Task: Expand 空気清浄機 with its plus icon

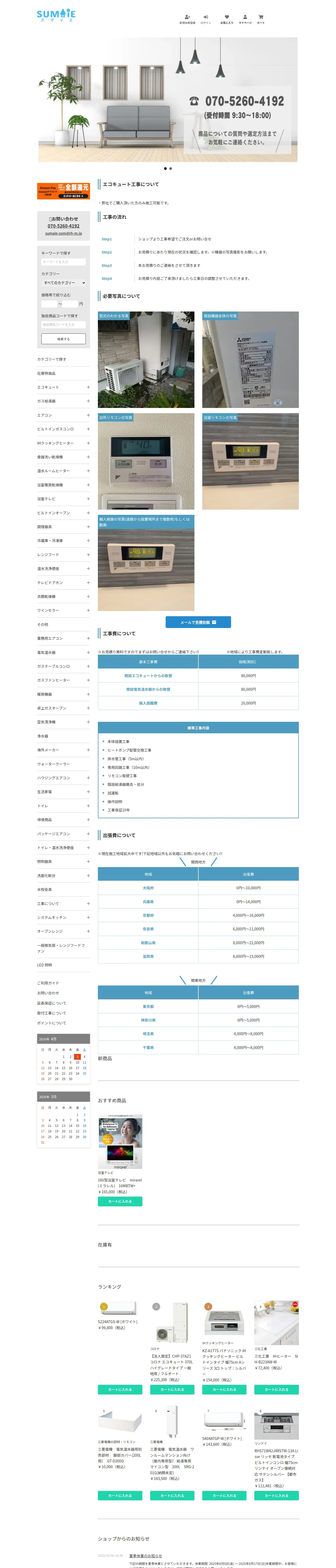Action: coord(88,722)
